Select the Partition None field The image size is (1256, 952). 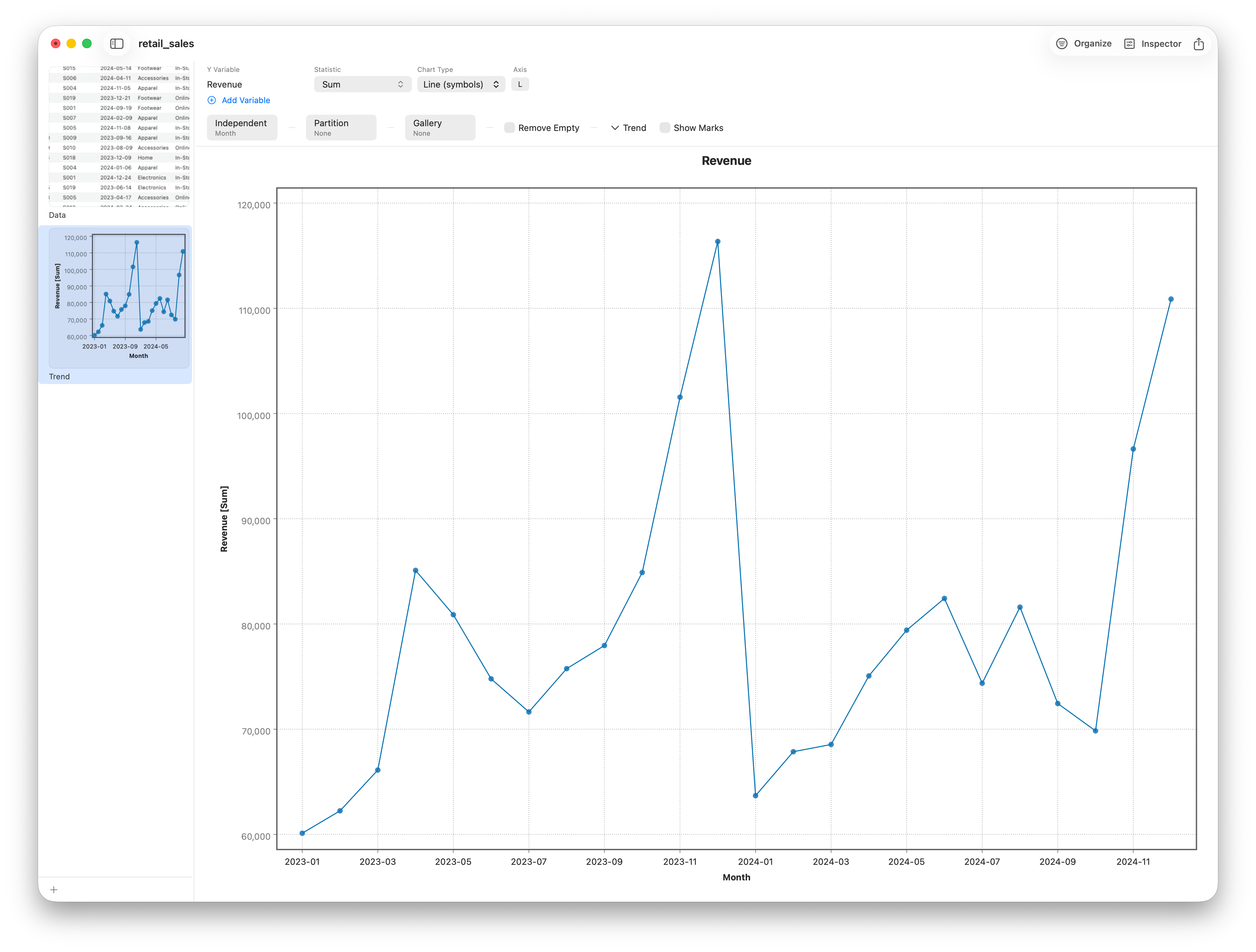[341, 128]
